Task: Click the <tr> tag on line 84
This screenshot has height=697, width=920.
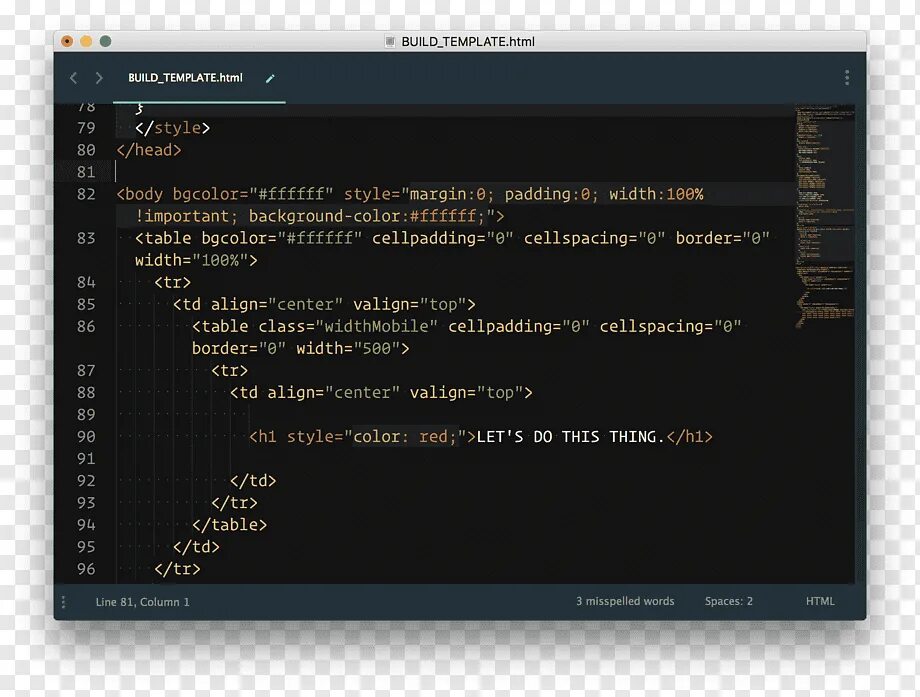Action: click(172, 282)
